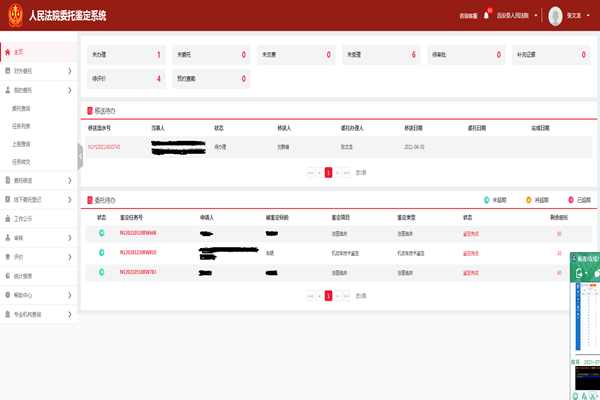Click status icon of task N12021052080668
600x400 pixels.
pyautogui.click(x=101, y=233)
